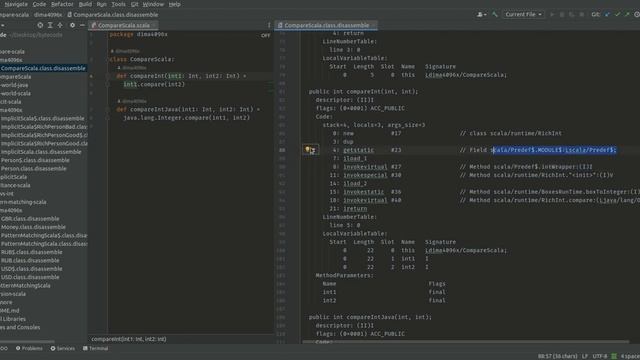This screenshot has height=360, width=640.
Task: Click the Git update project arrow icon
Action: (607, 14)
